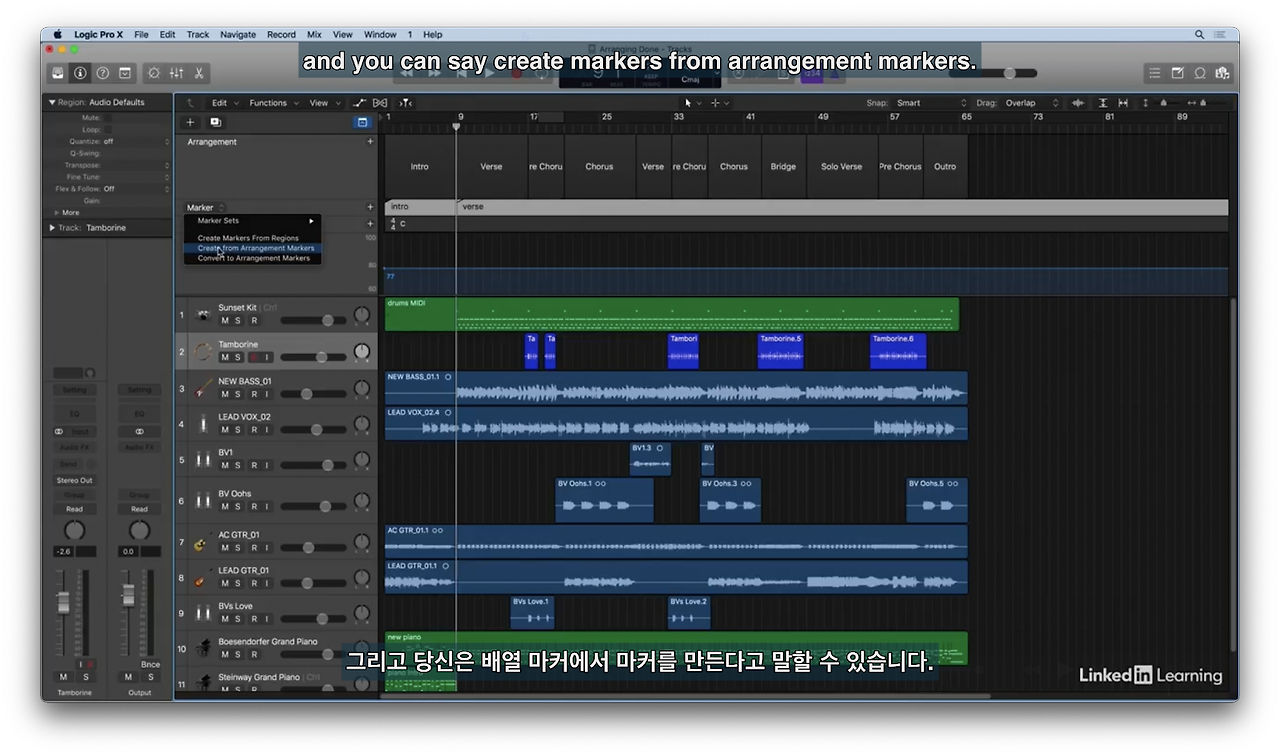Choose Create Markers From Regions

tap(254, 238)
